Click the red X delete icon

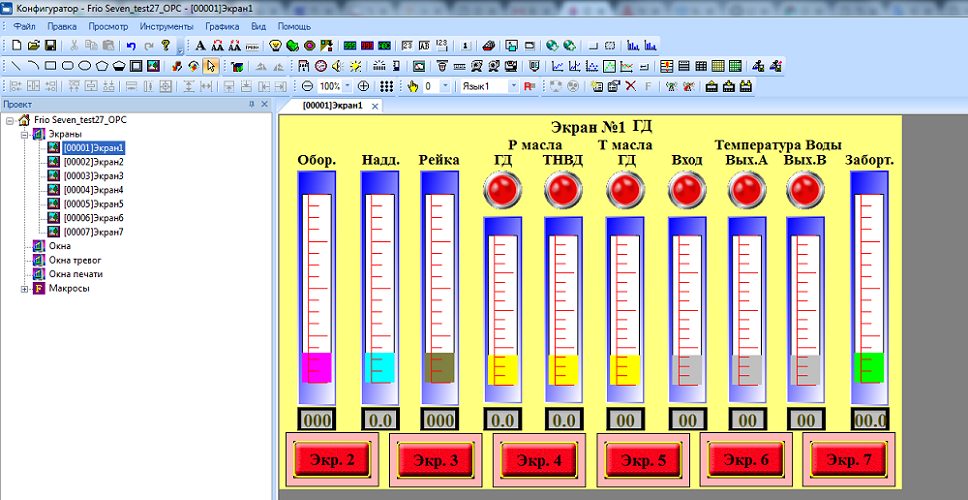click(631, 87)
